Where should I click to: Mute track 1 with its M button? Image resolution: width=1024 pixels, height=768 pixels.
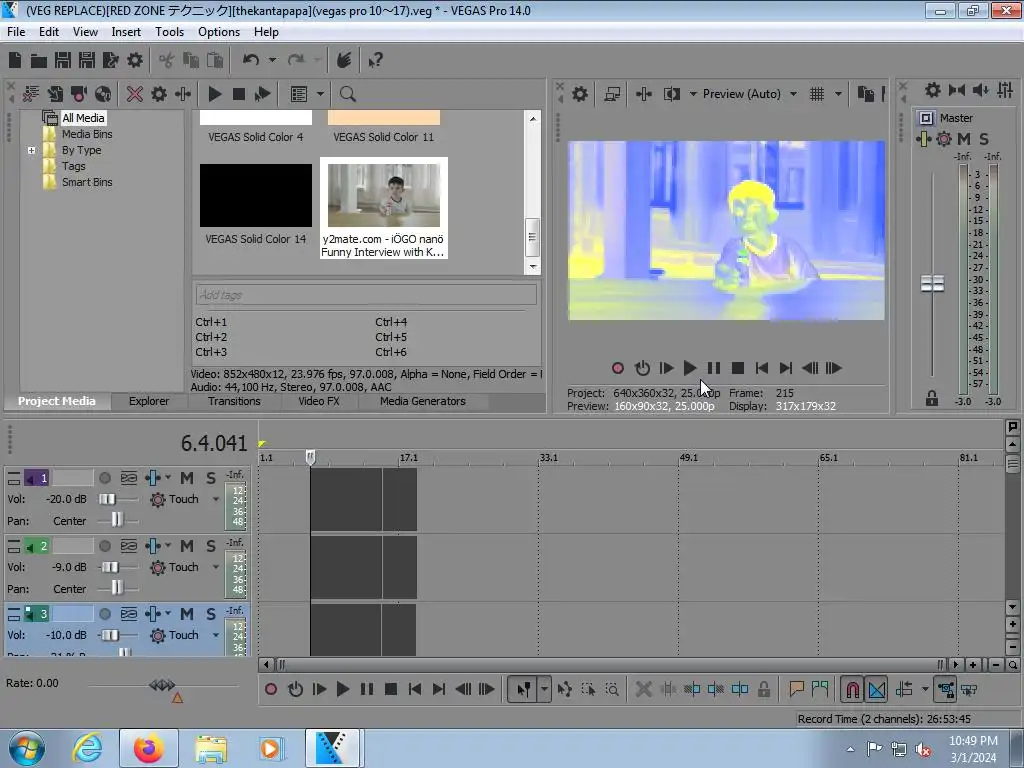click(x=187, y=478)
